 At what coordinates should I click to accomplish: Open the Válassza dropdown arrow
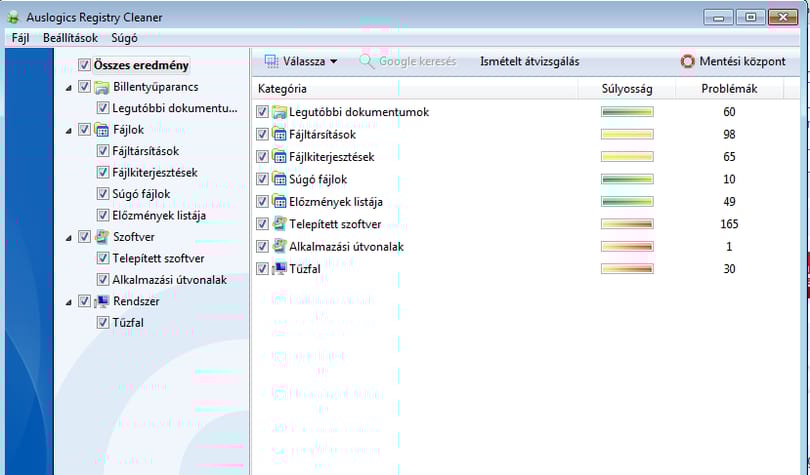[x=334, y=61]
